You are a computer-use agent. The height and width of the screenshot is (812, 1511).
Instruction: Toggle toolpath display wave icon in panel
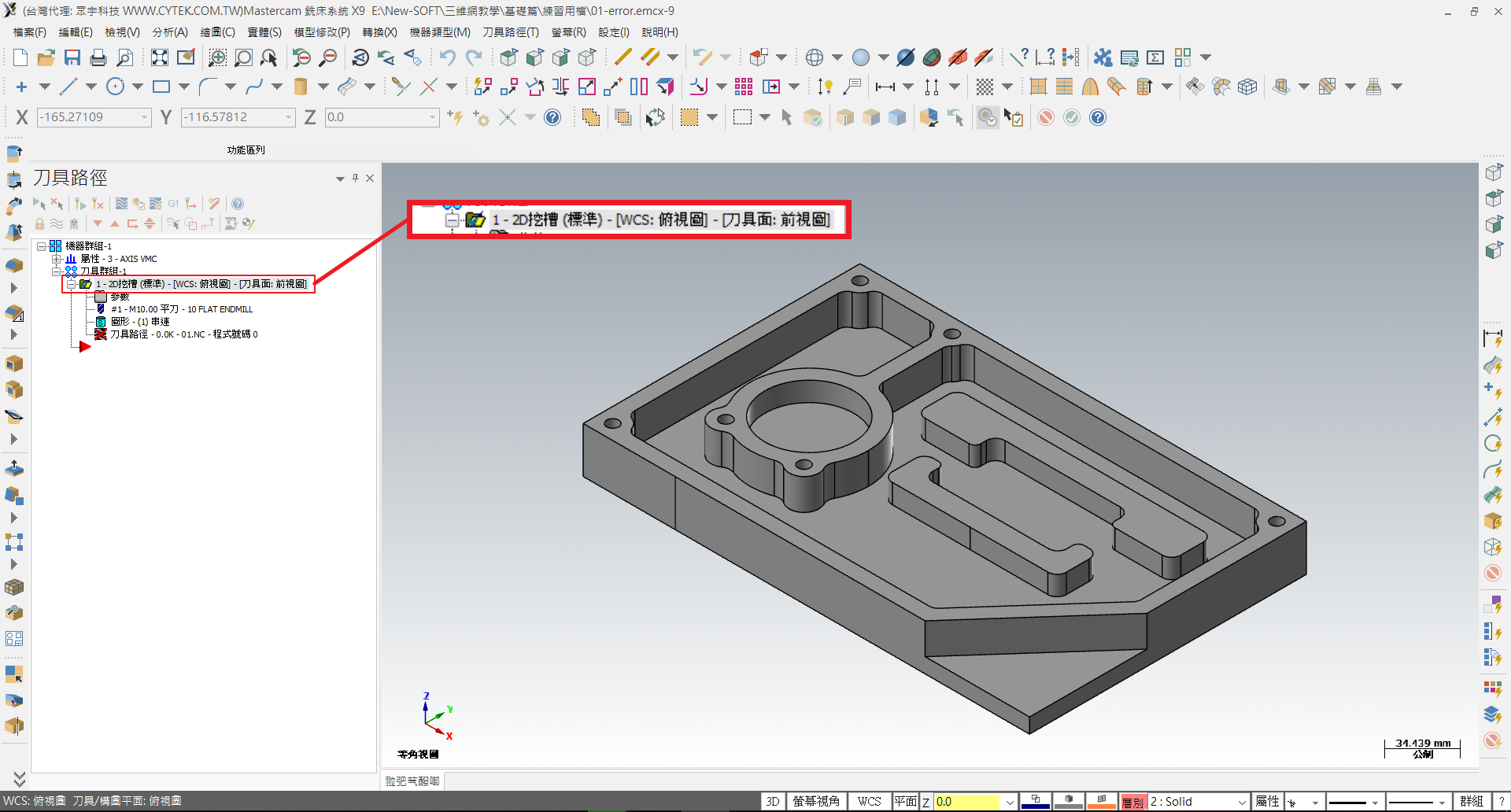(x=57, y=223)
